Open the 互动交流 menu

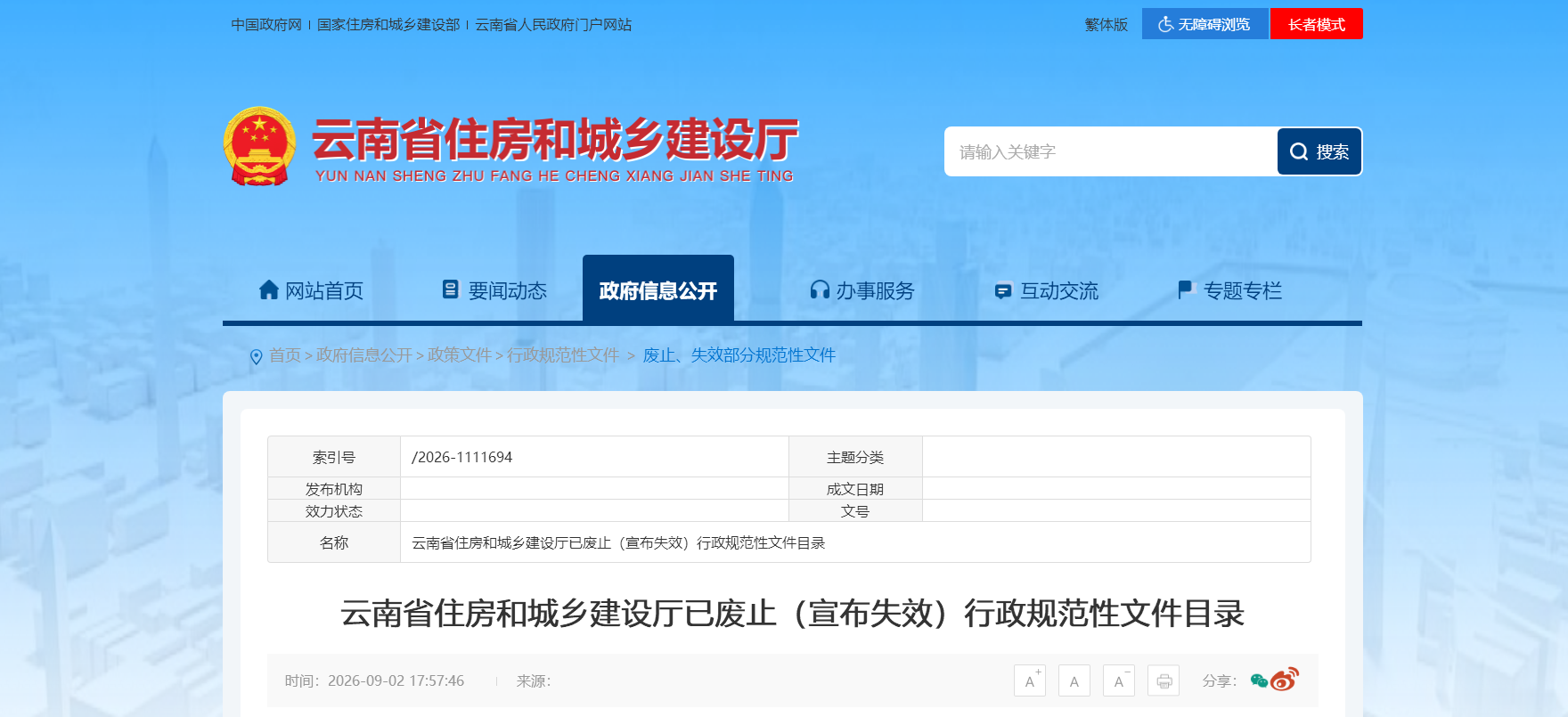pyautogui.click(x=1047, y=290)
